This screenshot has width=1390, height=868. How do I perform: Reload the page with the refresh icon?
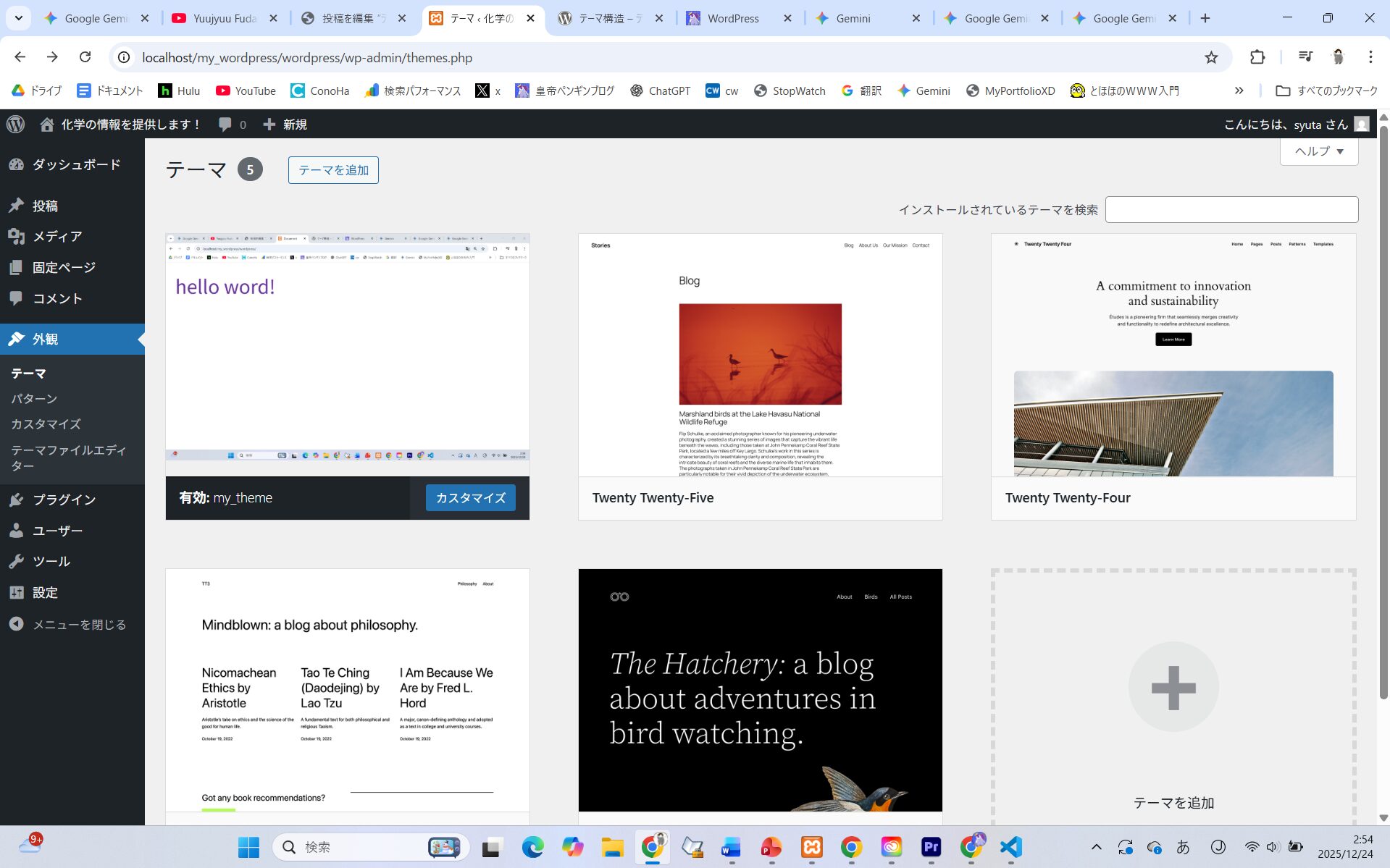point(85,57)
